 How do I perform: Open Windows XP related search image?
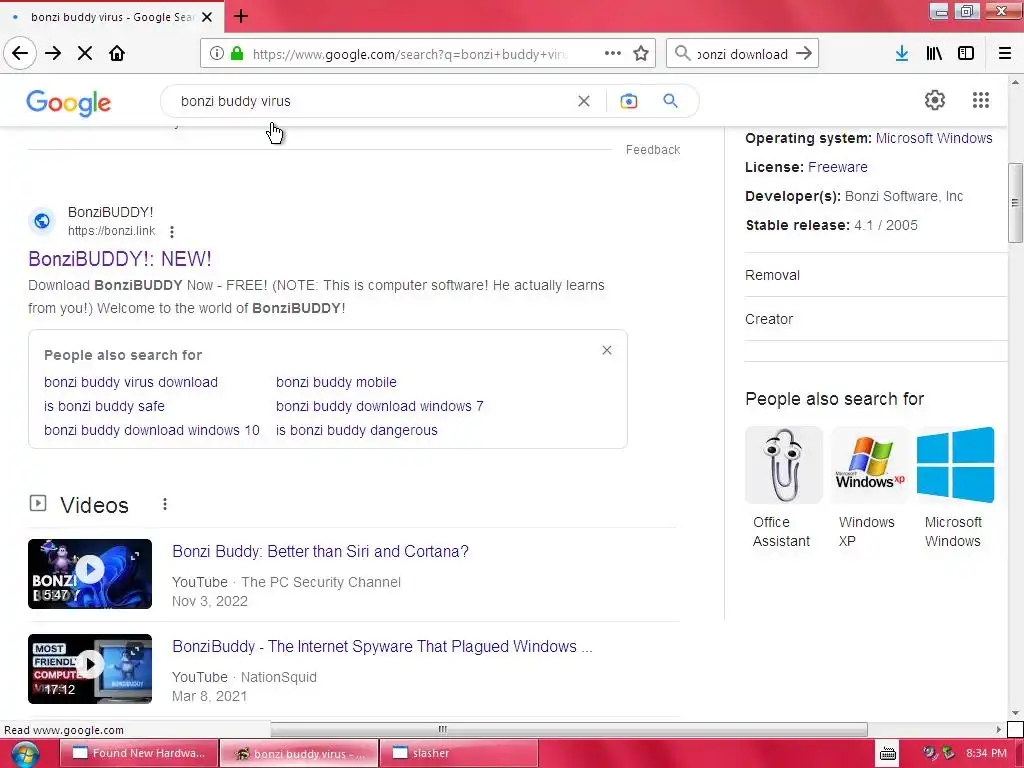[x=870, y=465]
